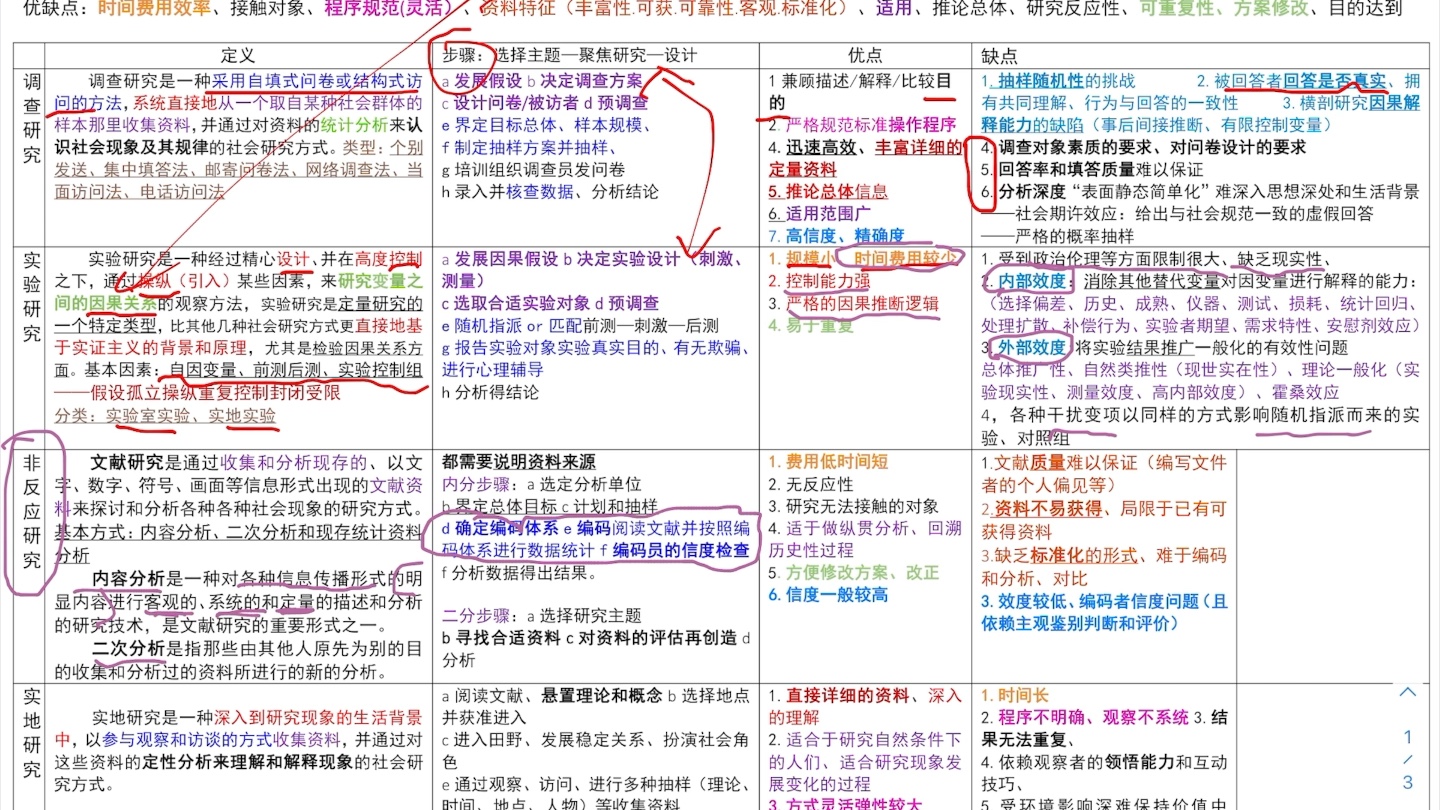Viewport: 1440px width, 810px height.
Task: Click the previous page up chevron
Action: 1408,692
